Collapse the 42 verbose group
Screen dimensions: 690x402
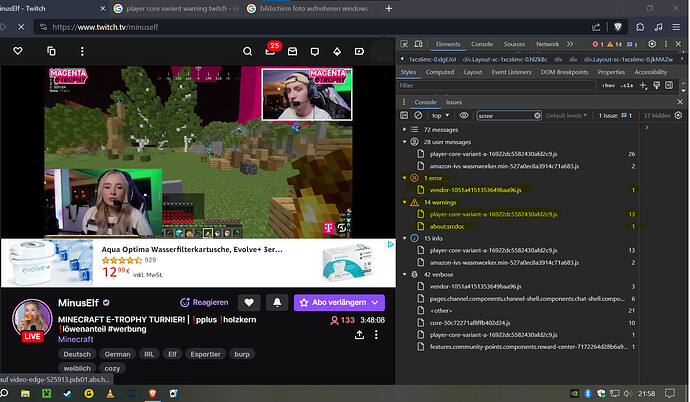pyautogui.click(x=404, y=274)
